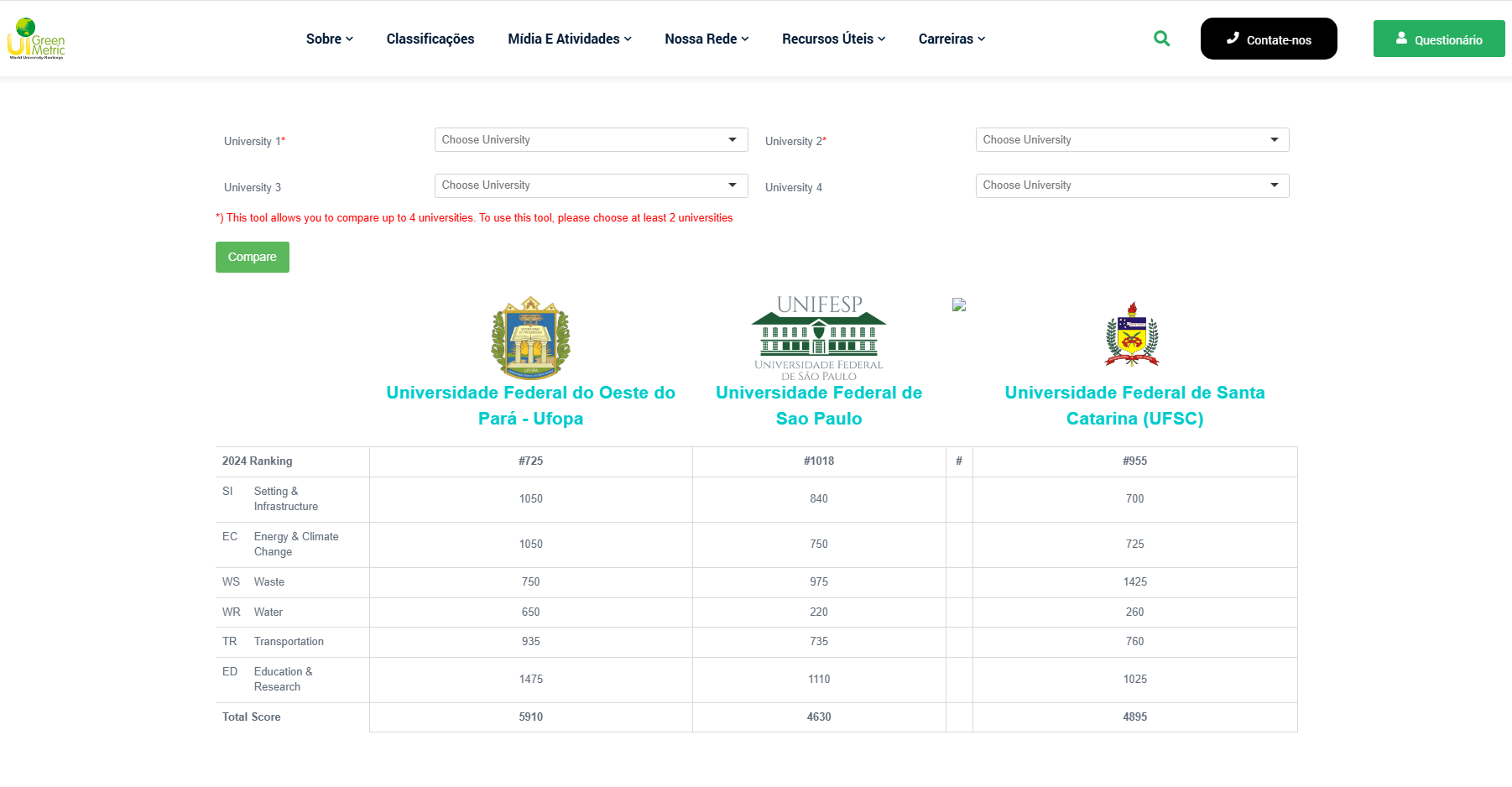
Task: Click the Energy value 725
Action: coord(1135,545)
